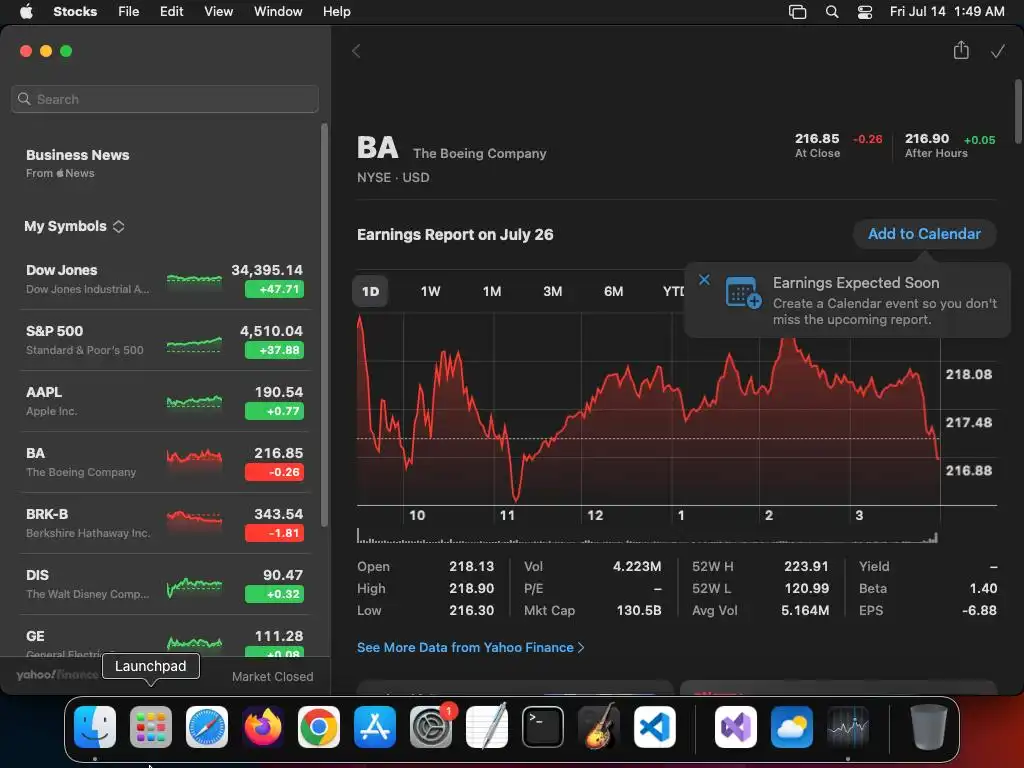
Task: Select the 1W chart range
Action: 430,291
